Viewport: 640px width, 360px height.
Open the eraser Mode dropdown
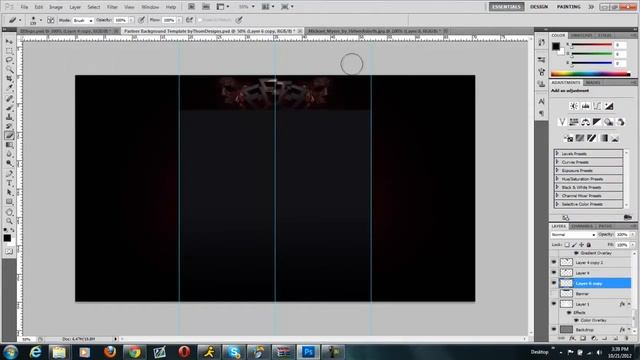pyautogui.click(x=83, y=20)
